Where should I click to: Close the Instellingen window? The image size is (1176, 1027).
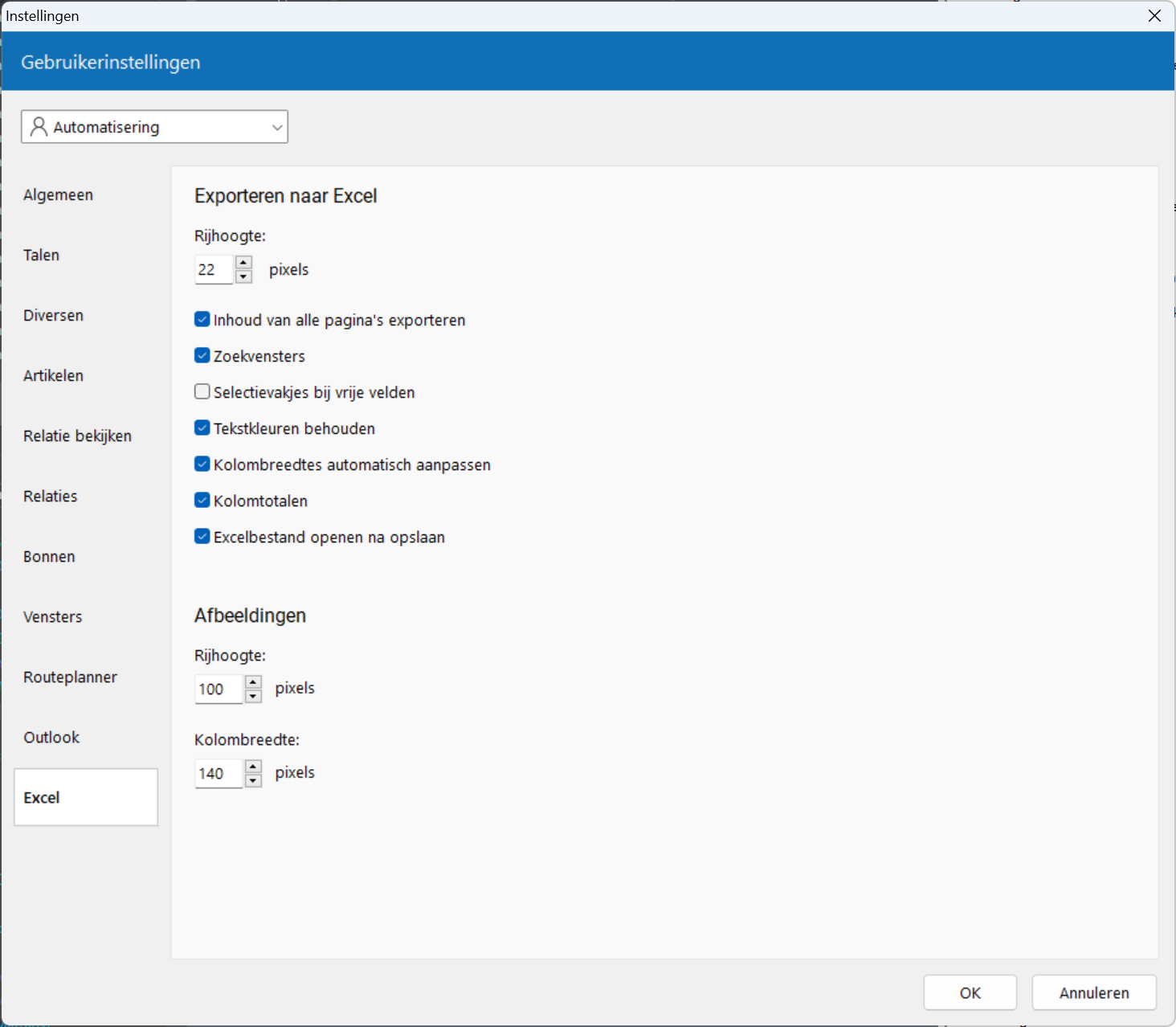click(1154, 16)
